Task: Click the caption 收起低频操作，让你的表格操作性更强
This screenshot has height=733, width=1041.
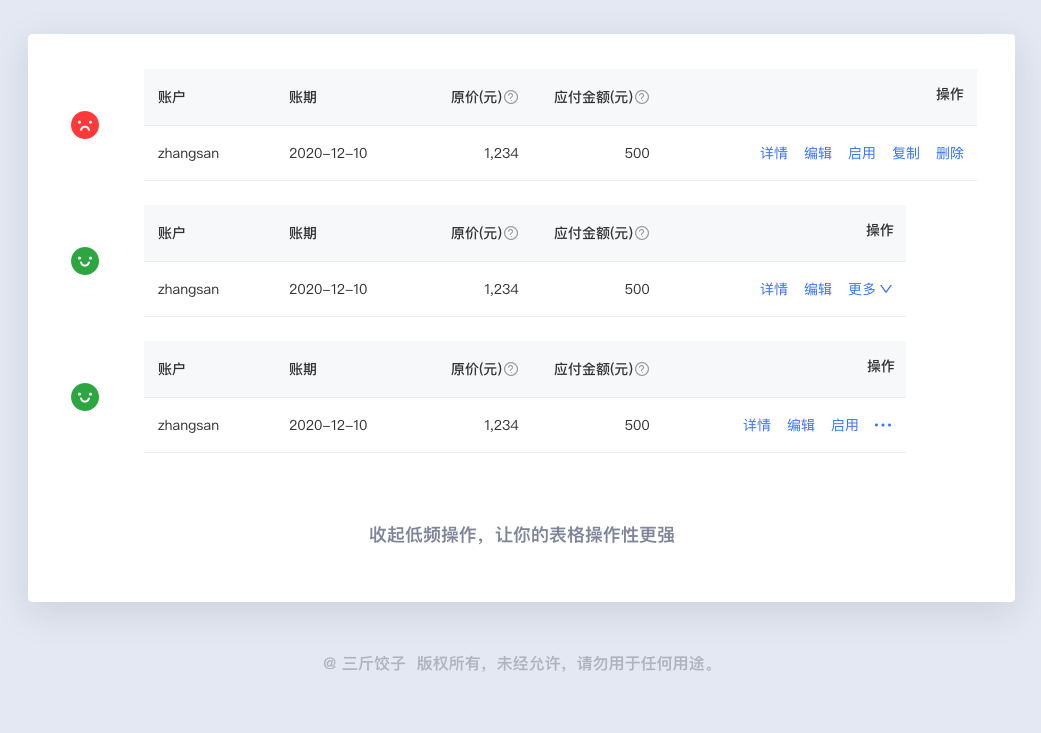Action: (522, 535)
